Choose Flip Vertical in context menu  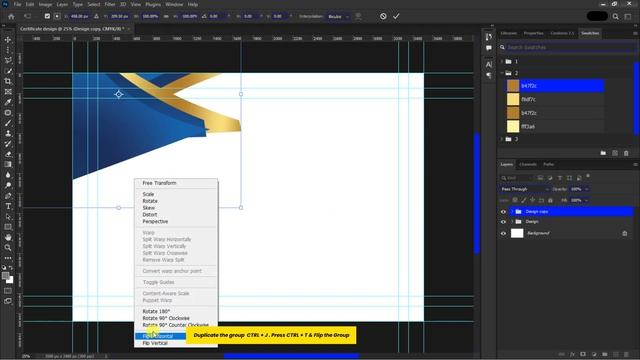pyautogui.click(x=176, y=343)
